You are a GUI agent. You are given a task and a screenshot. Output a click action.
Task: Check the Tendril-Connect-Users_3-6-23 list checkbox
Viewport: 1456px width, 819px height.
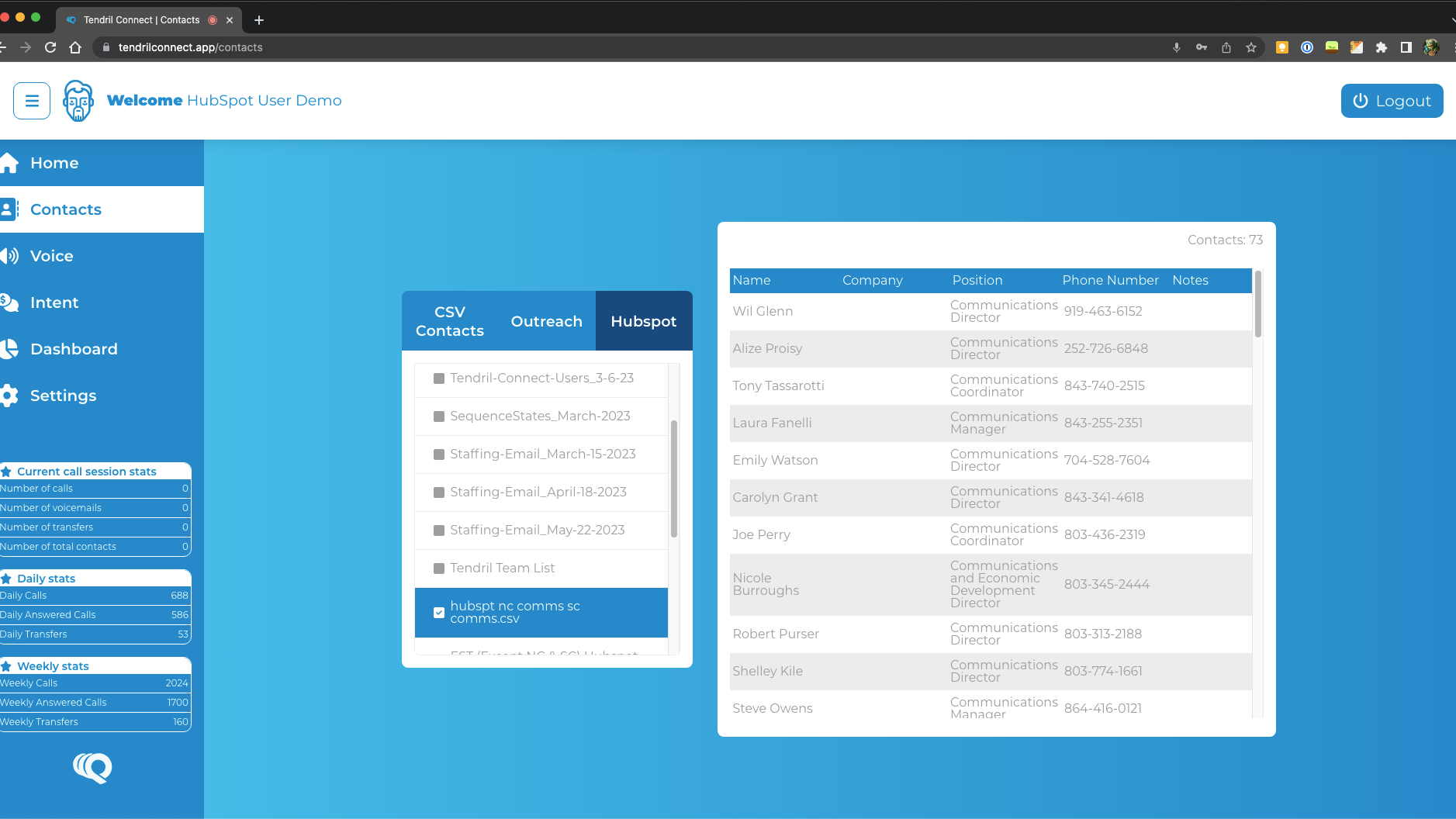[439, 378]
